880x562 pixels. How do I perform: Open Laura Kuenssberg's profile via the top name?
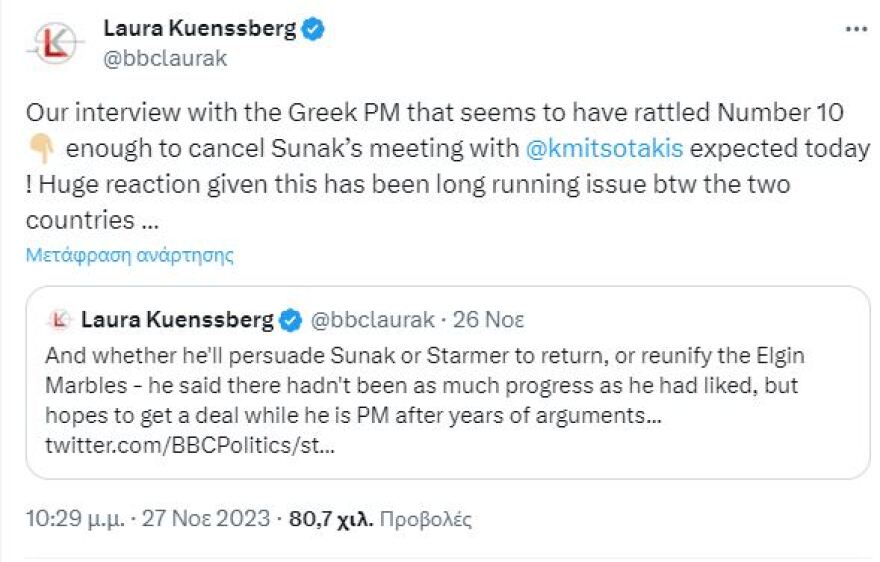pyautogui.click(x=200, y=29)
